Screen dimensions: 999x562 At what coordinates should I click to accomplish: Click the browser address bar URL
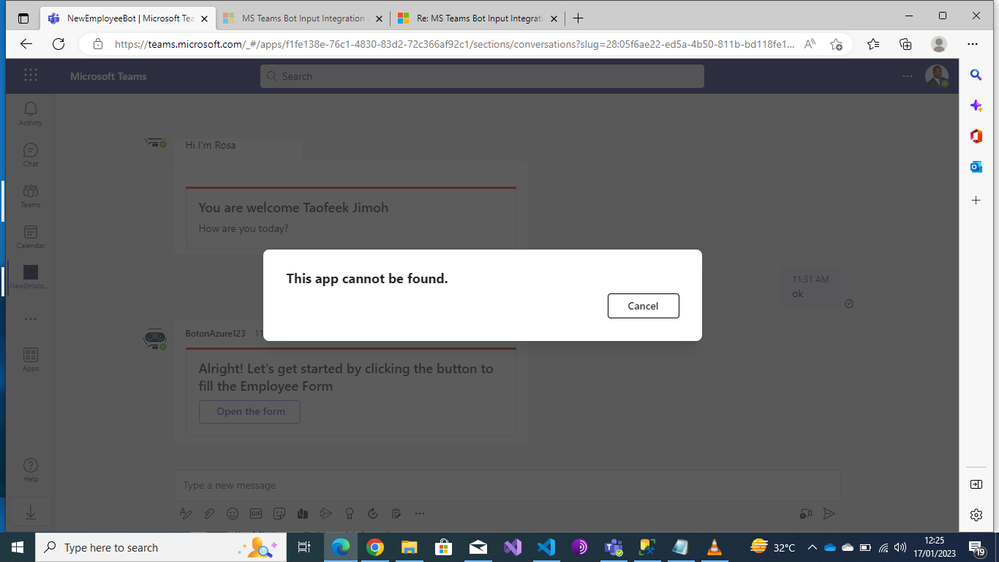tap(454, 44)
